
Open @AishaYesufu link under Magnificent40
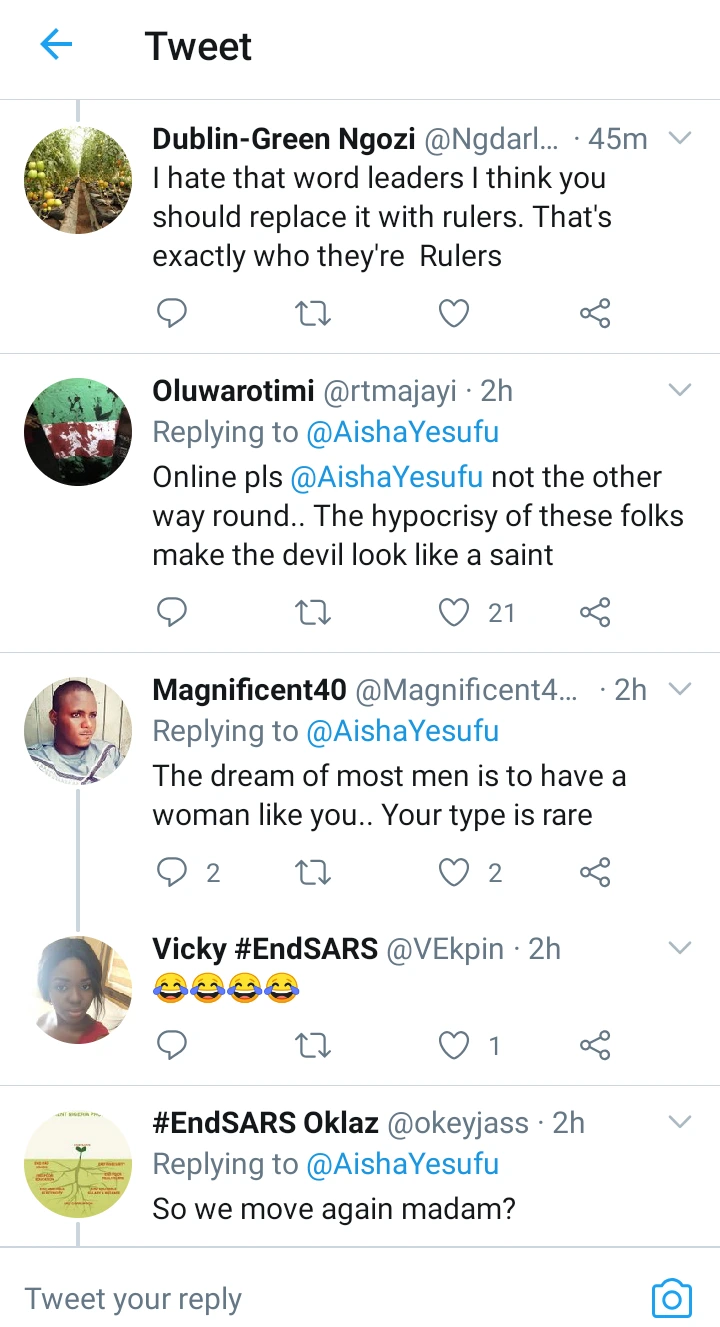coord(402,731)
